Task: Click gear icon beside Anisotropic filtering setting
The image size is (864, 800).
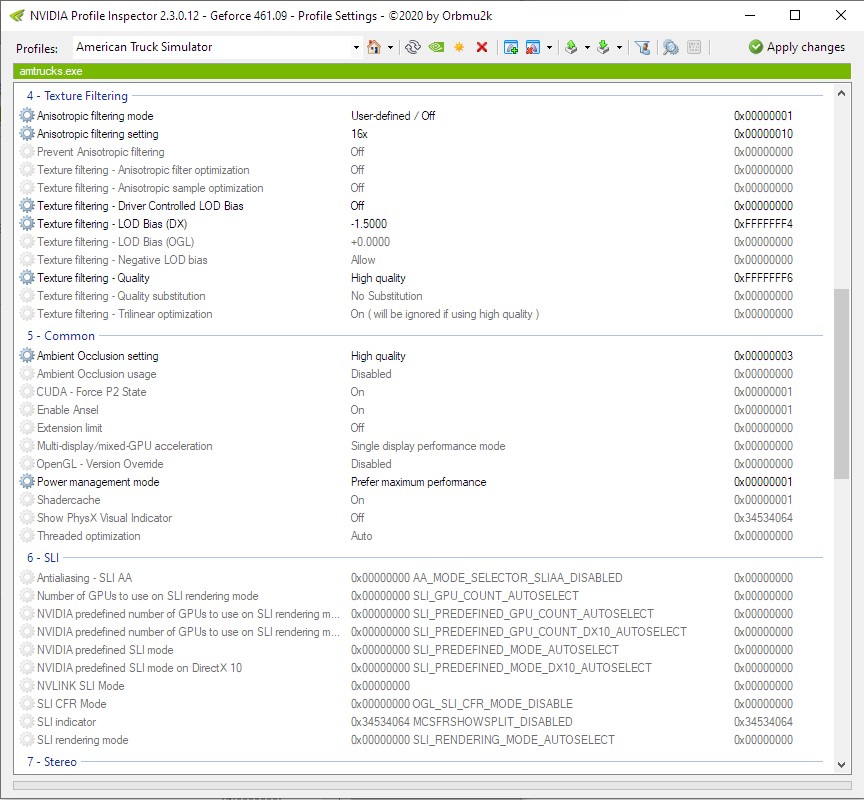Action: (x=27, y=134)
